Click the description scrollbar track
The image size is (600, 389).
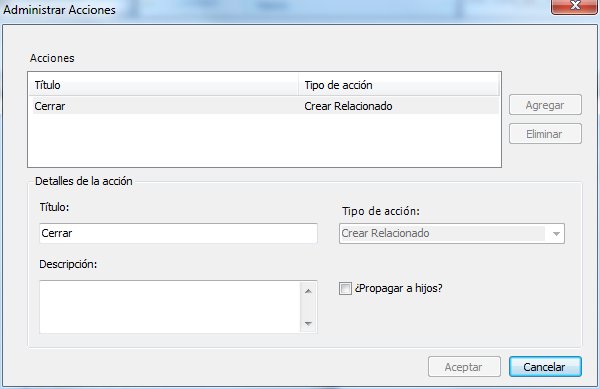(x=308, y=308)
